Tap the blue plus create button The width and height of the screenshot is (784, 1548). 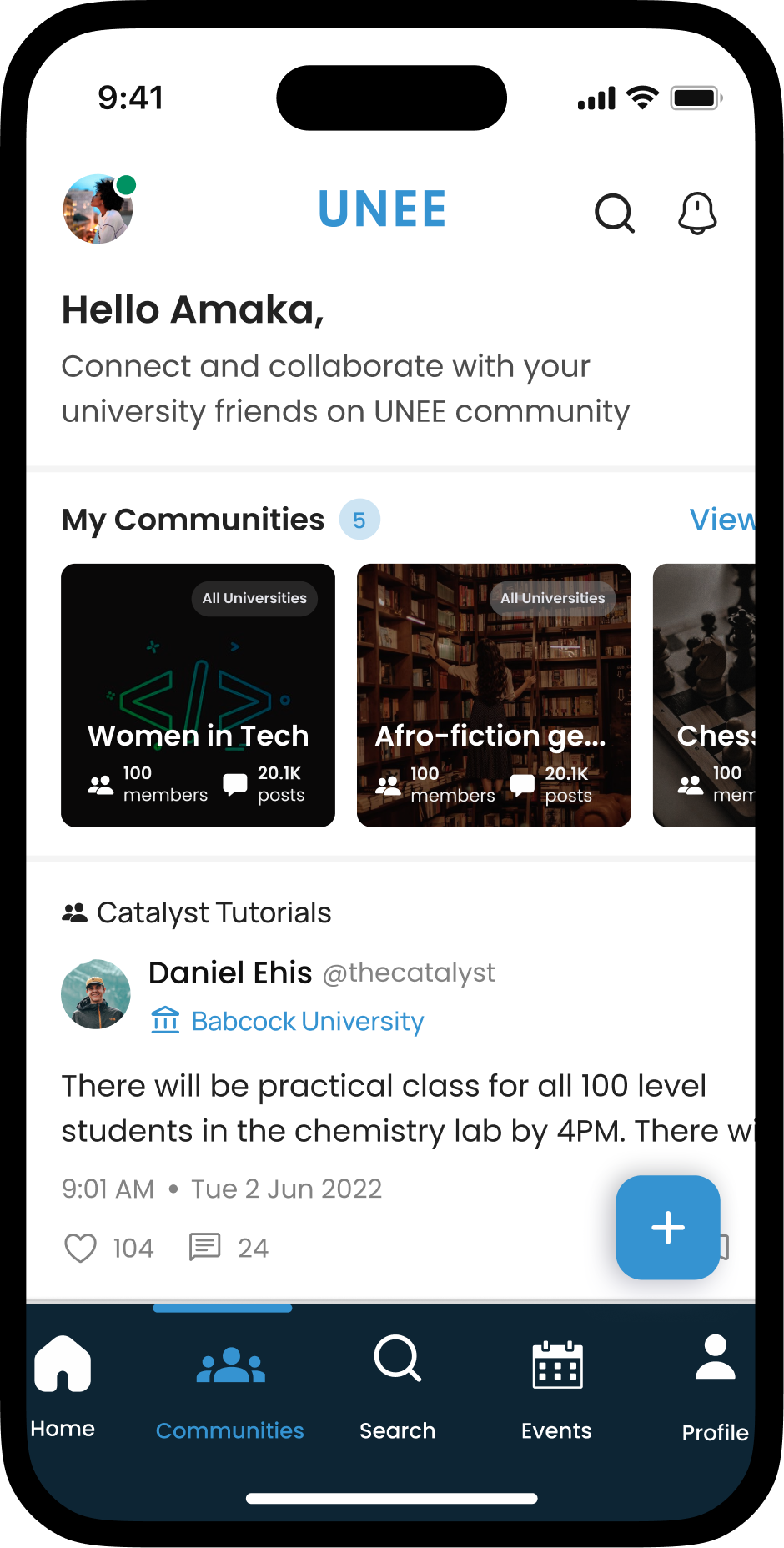[x=667, y=1227]
